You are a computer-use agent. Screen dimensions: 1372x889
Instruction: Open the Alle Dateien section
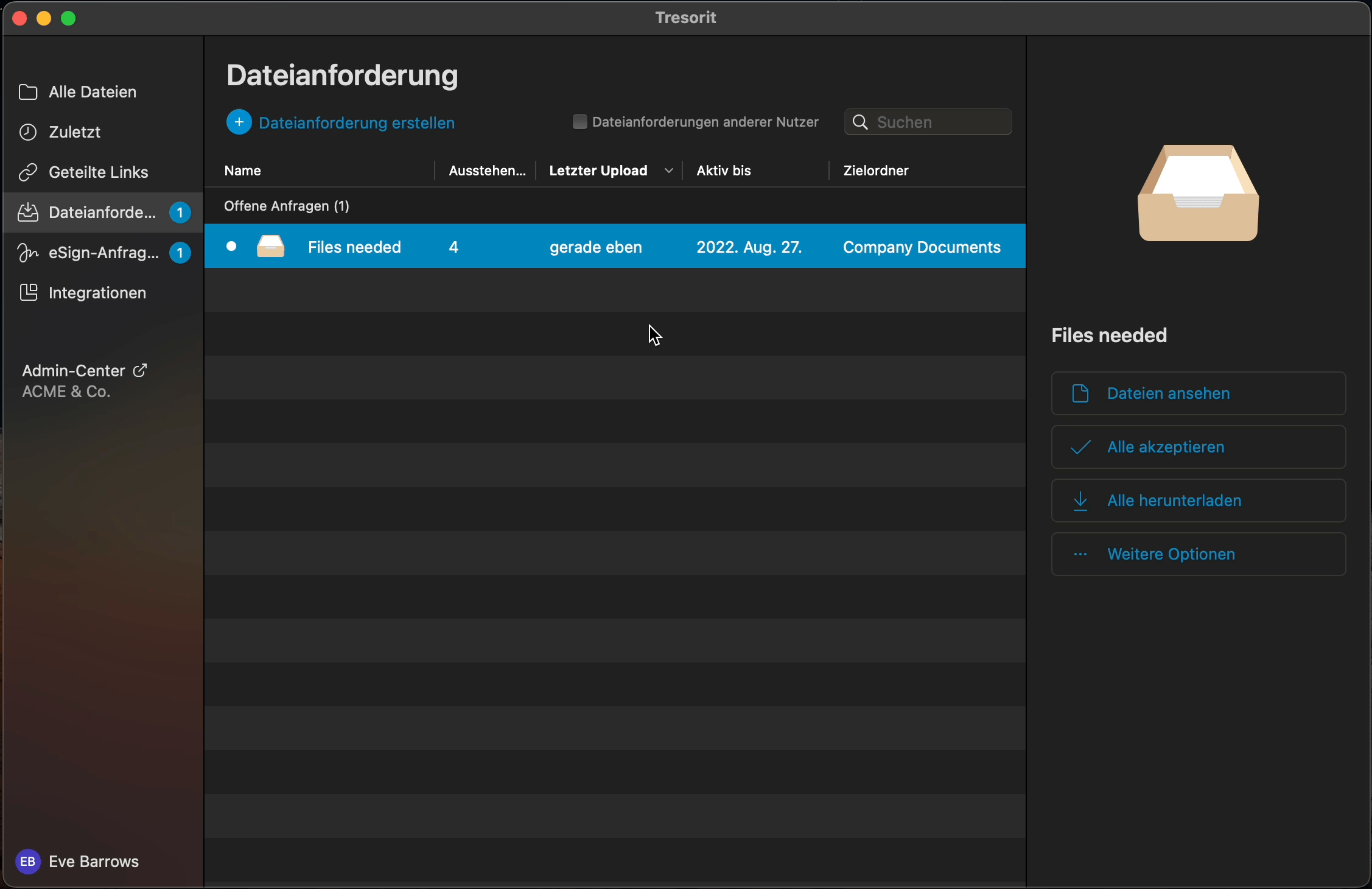pos(103,92)
